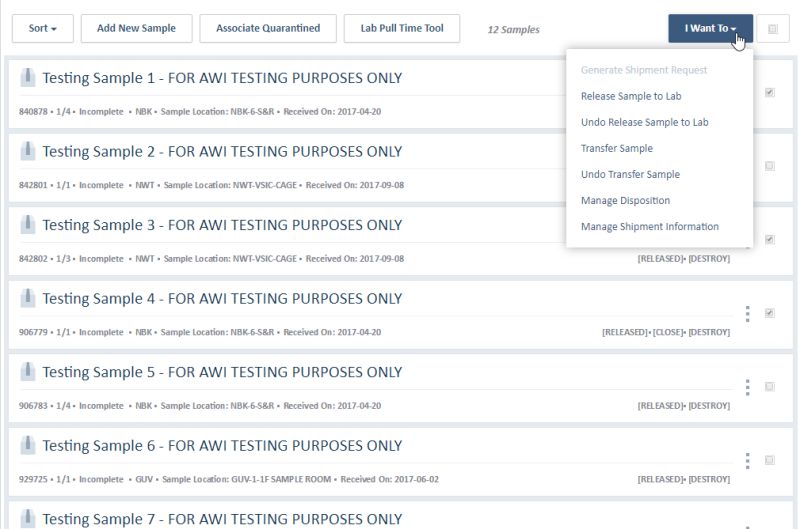Click [RELEASED]•[CLOSE]•[DESTROY] tags on Sample 4
Image resolution: width=800 pixels, height=529 pixels.
tap(666, 332)
